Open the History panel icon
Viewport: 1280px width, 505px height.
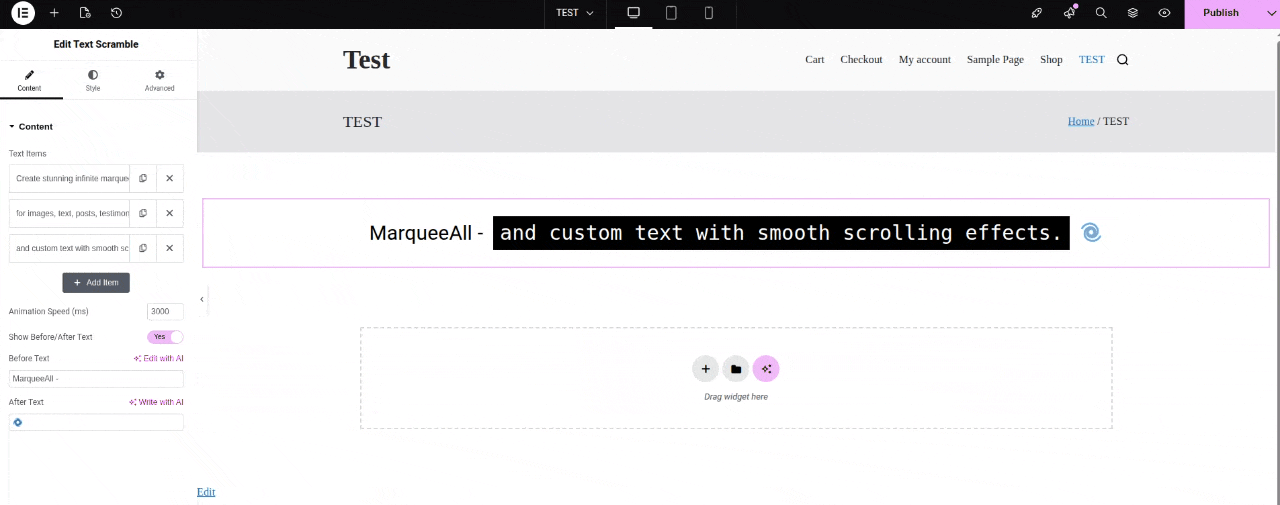pyautogui.click(x=116, y=13)
